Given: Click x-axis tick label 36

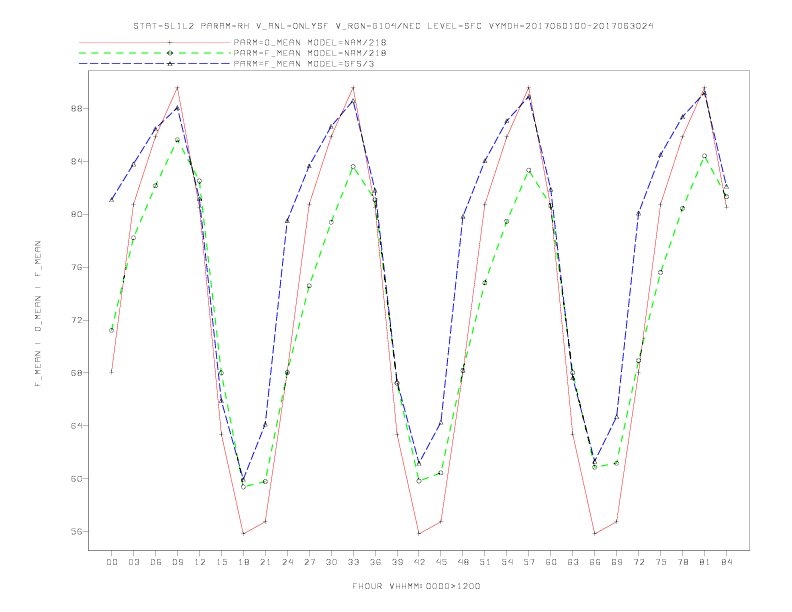Looking at the screenshot, I should [x=375, y=562].
